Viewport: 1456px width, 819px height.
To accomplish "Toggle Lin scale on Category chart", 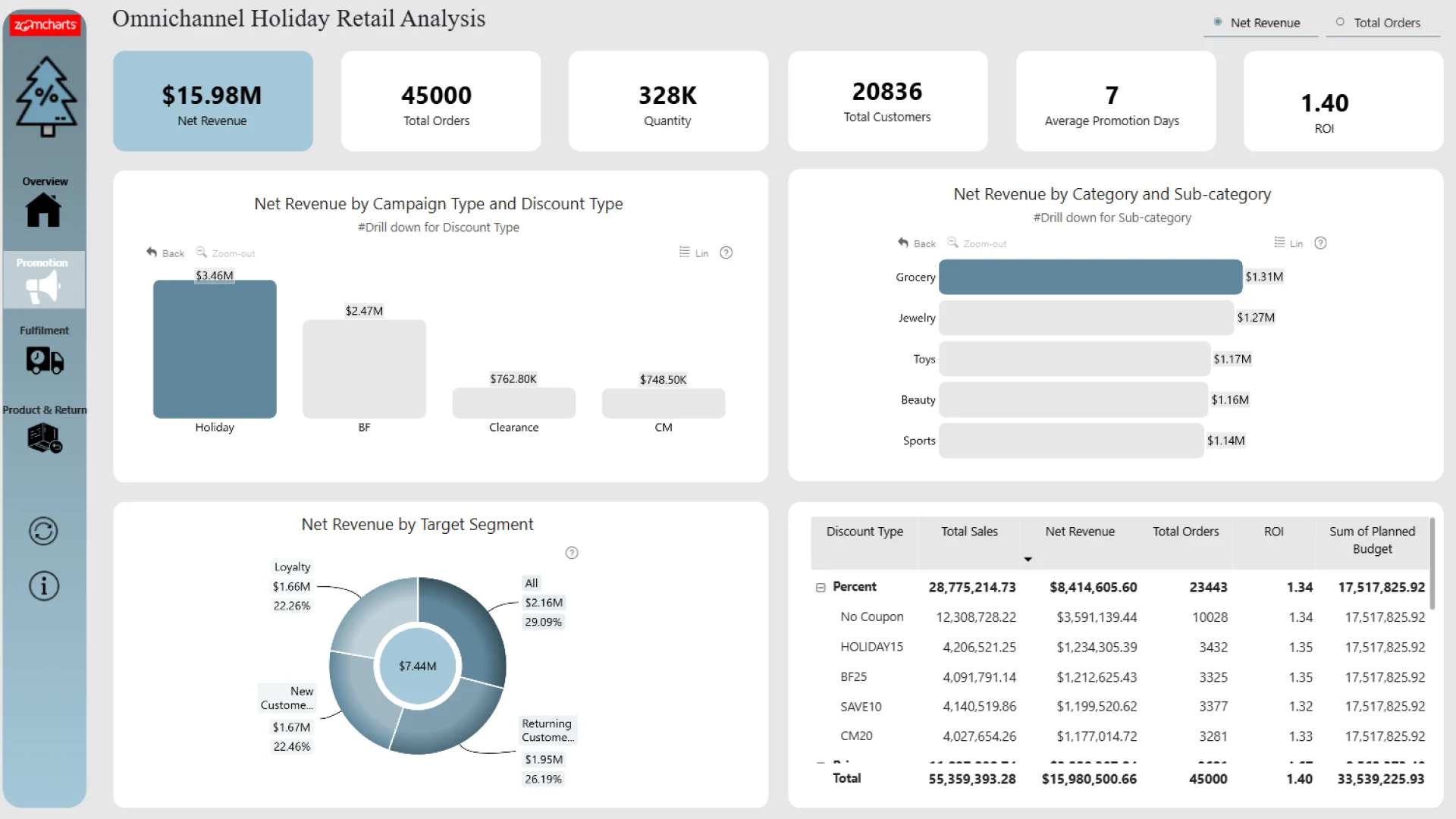I will click(1288, 243).
